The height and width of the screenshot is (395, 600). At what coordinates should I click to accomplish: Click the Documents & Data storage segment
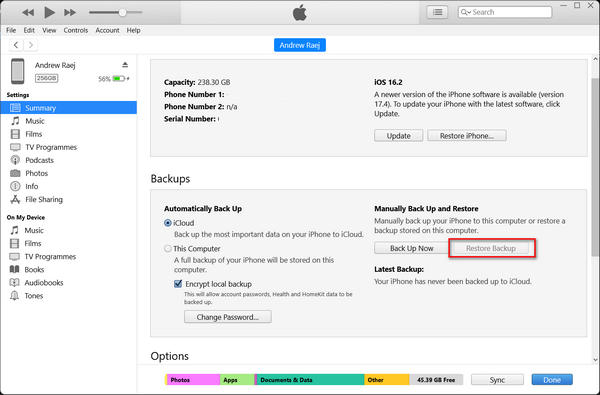click(x=310, y=380)
